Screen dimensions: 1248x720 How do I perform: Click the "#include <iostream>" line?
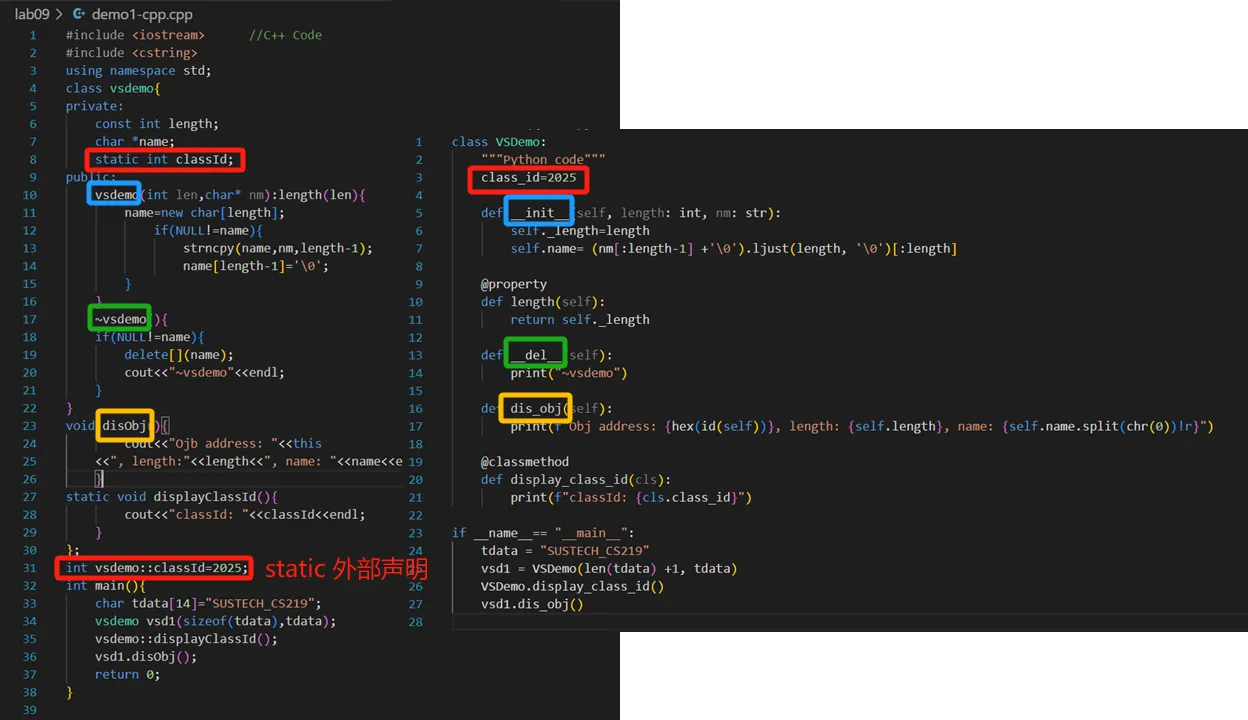pos(135,35)
